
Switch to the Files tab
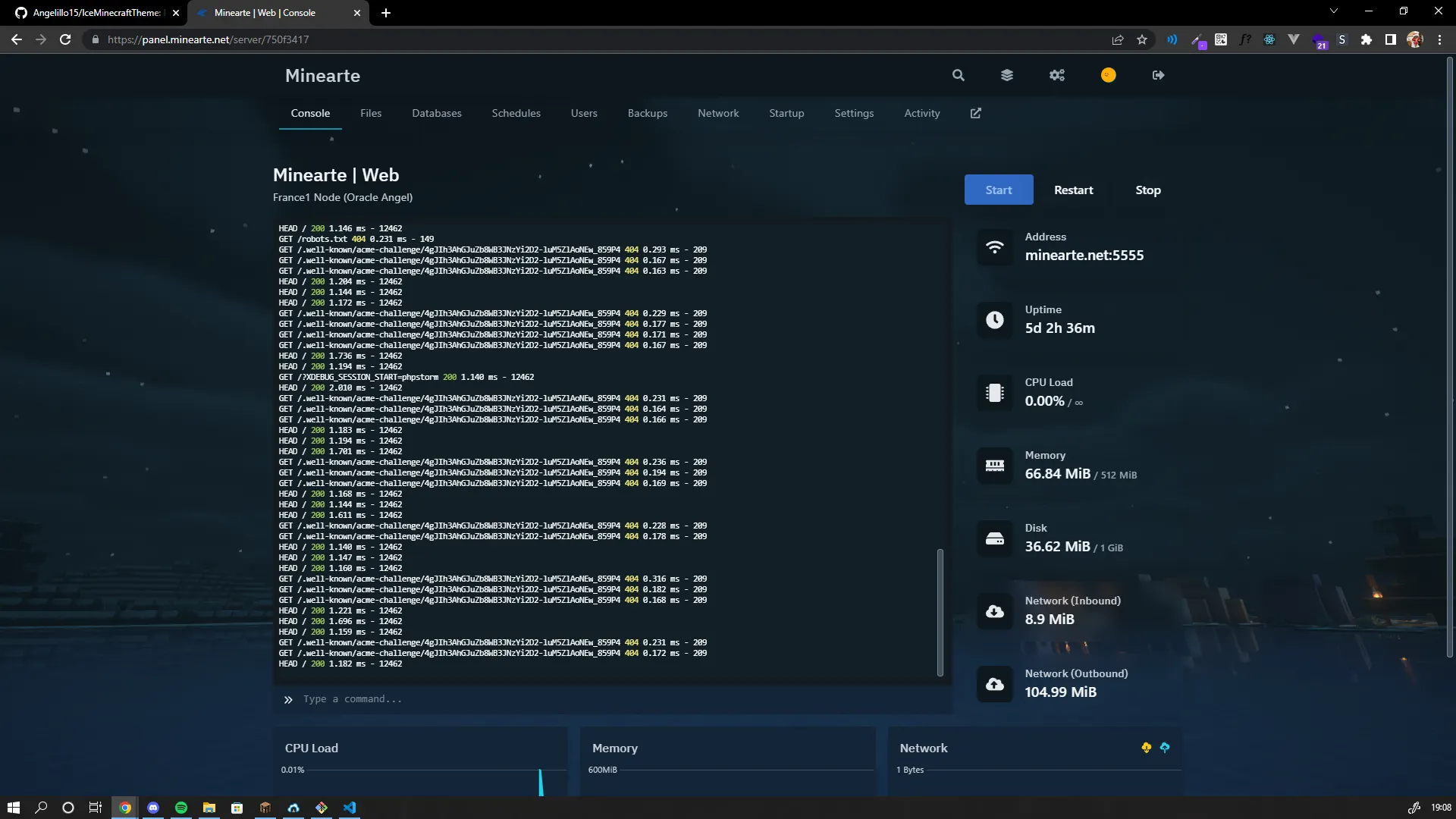[371, 113]
